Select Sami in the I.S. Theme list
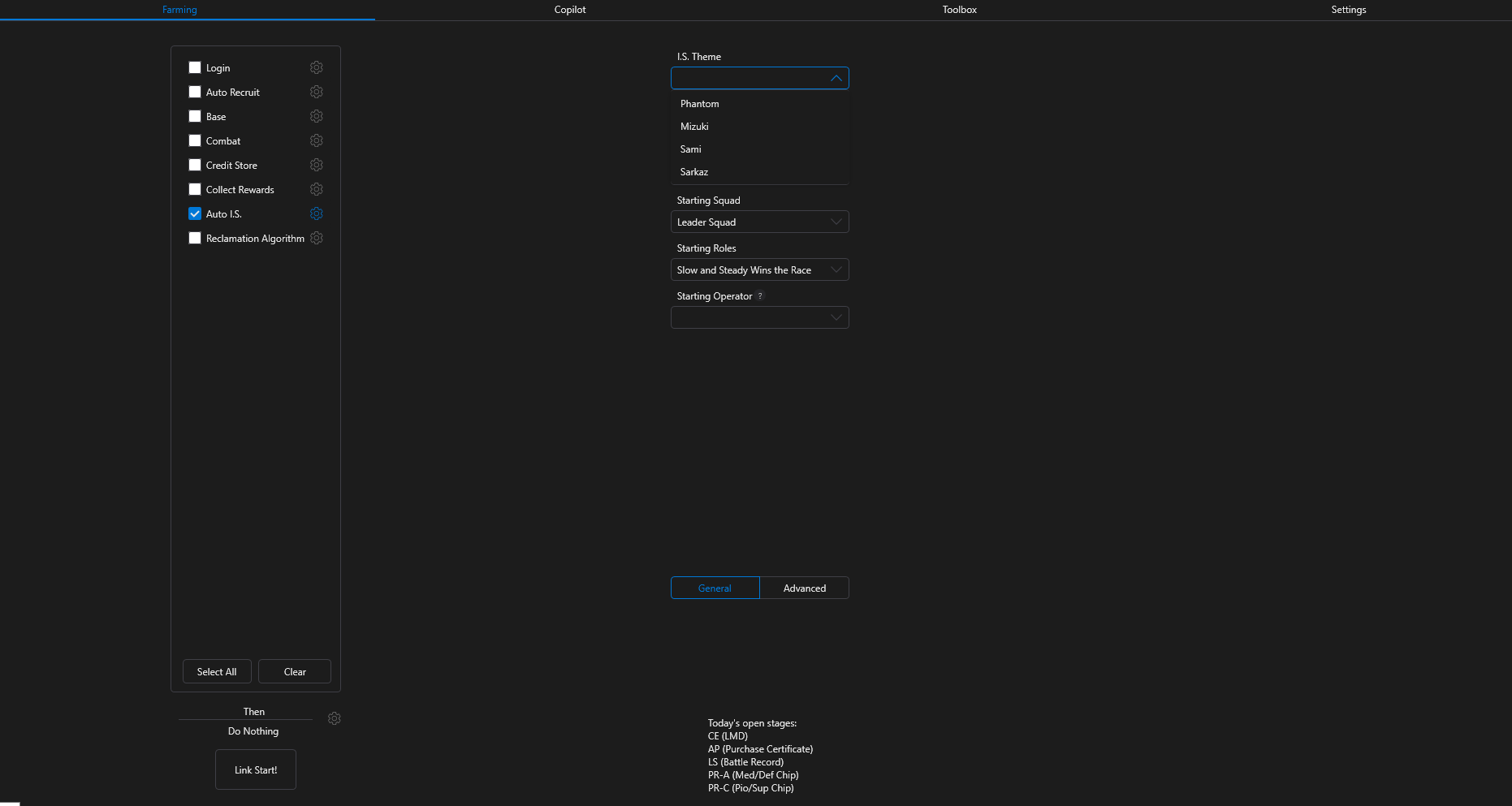Screen dimensions: 1512x806 760,149
